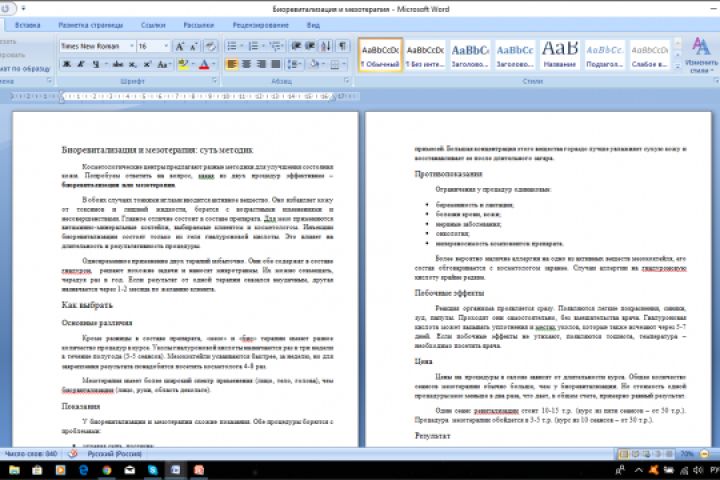
Task: Apply the Подзаголовок style
Action: [x=605, y=55]
